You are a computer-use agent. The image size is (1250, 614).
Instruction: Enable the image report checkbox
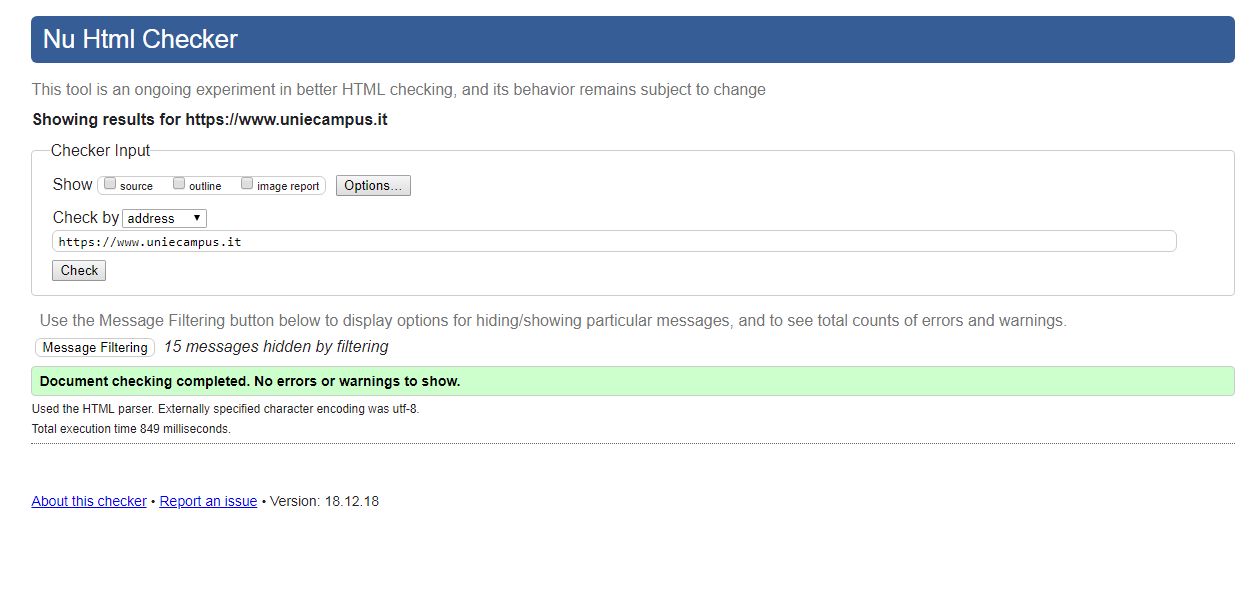pyautogui.click(x=247, y=184)
